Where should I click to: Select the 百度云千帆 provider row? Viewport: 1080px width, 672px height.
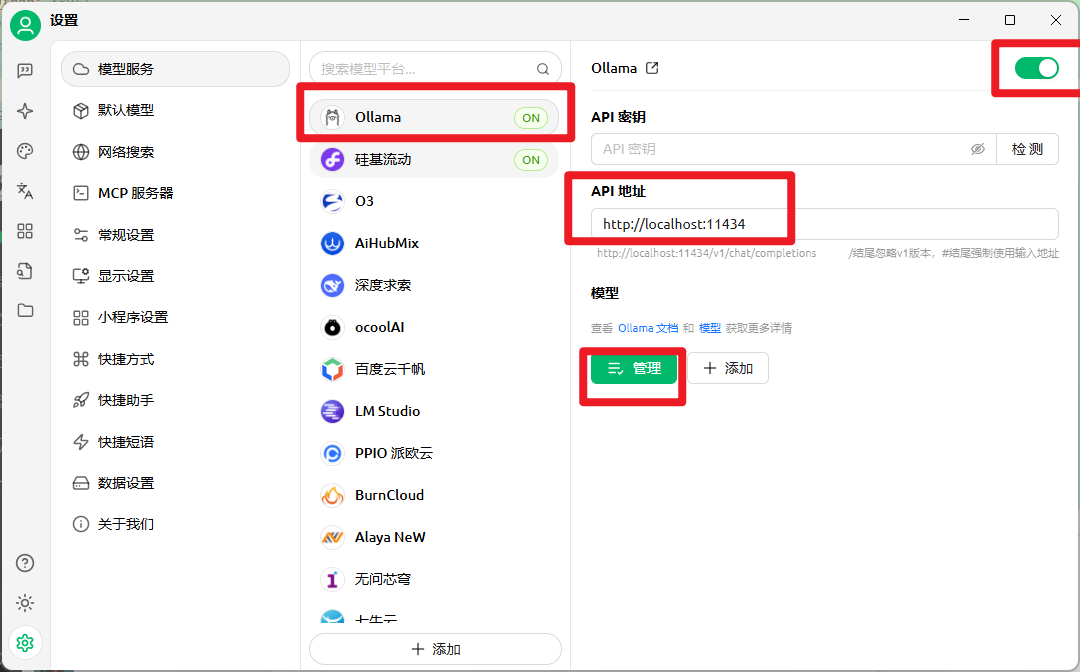point(434,369)
